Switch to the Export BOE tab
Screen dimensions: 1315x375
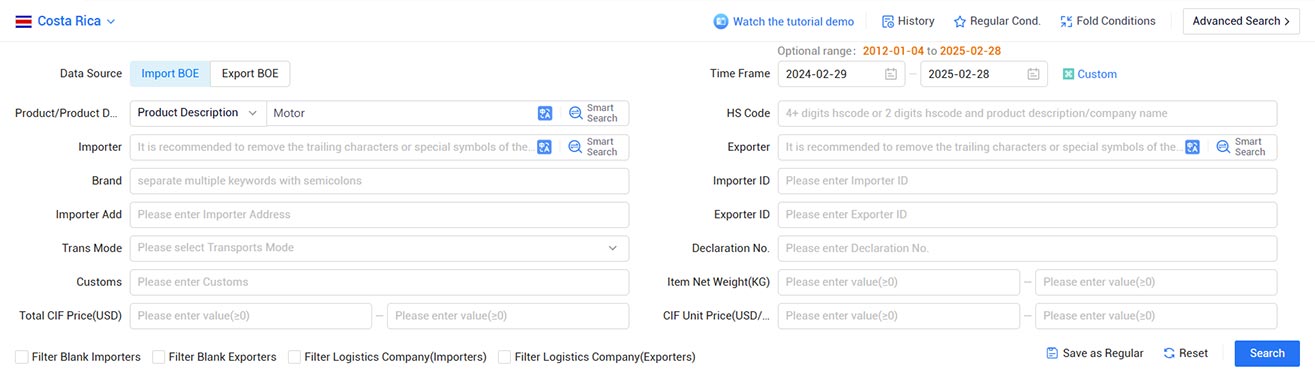[x=250, y=73]
